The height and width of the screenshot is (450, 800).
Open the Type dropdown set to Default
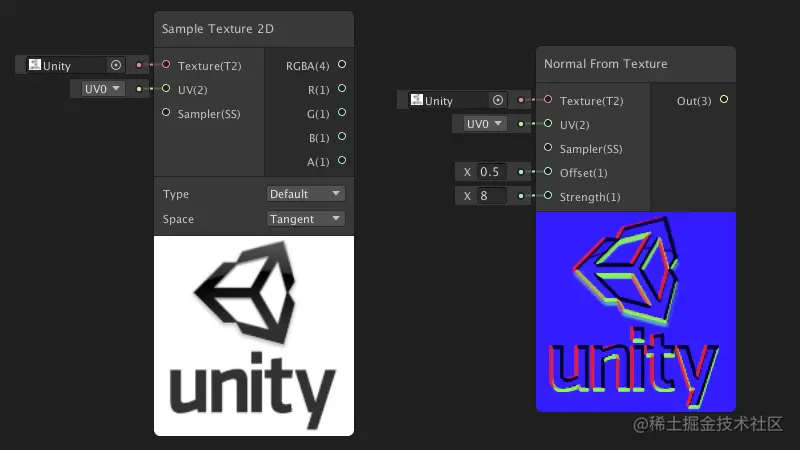point(306,194)
